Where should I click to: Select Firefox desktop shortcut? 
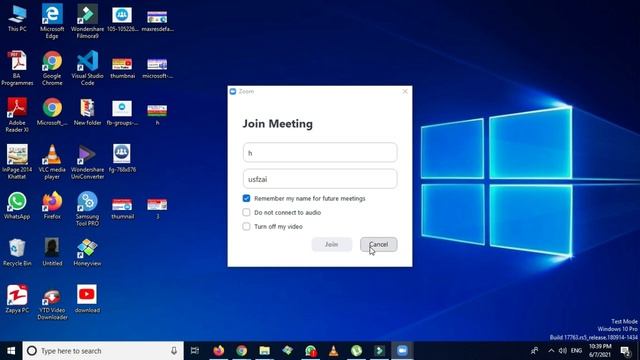pos(52,205)
